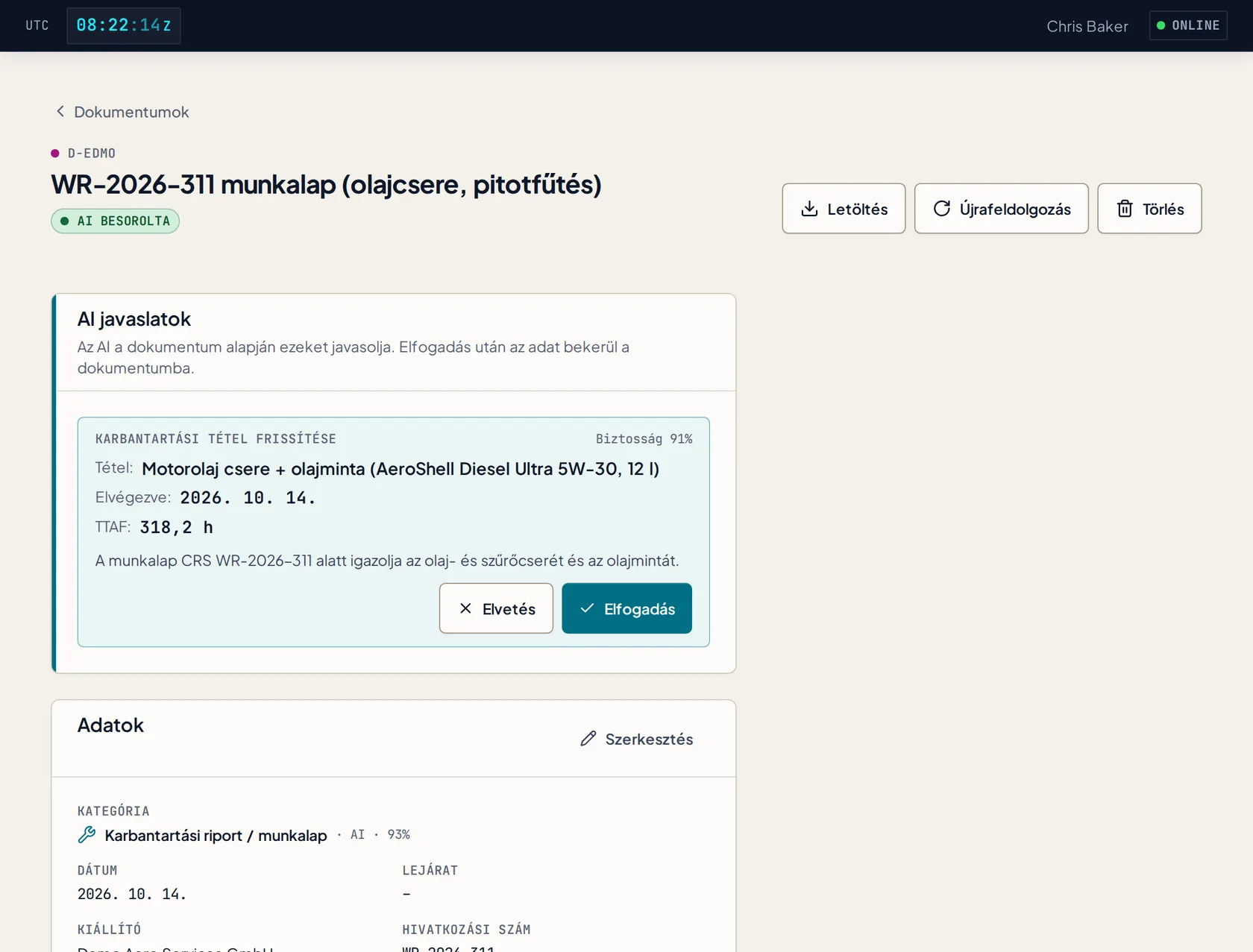The image size is (1253, 952).
Task: Click the AI 93% category confidence
Action: [380, 835]
